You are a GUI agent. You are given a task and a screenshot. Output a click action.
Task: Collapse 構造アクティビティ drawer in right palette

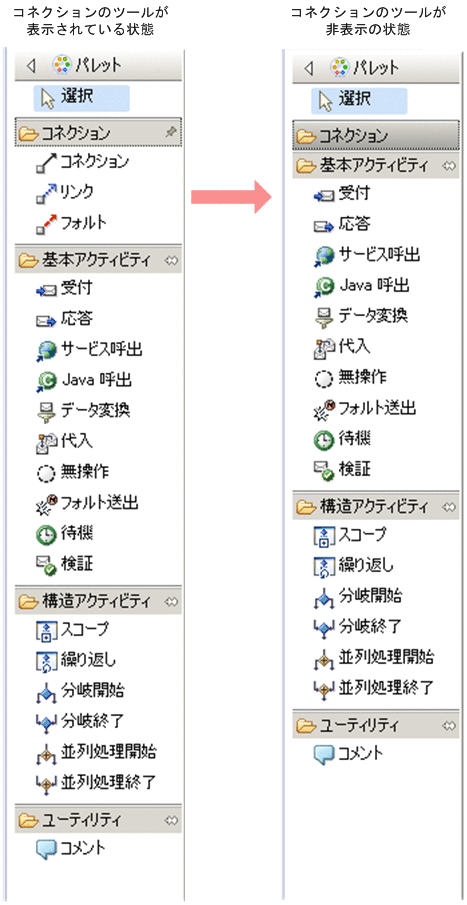pyautogui.click(x=376, y=507)
